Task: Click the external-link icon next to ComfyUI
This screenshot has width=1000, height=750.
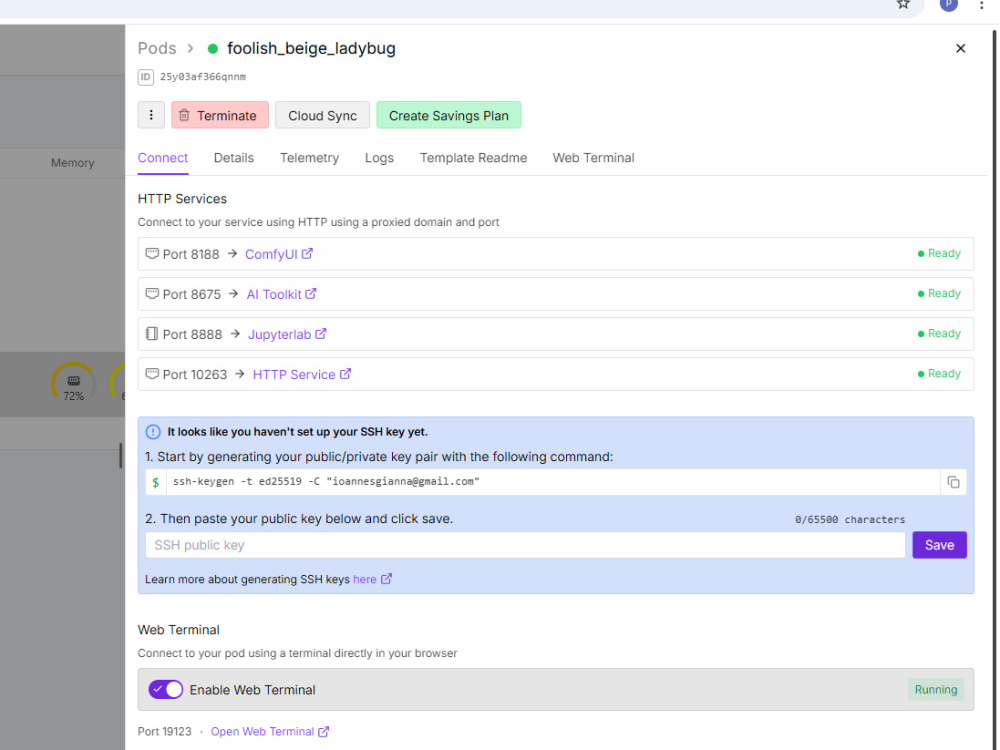Action: (x=307, y=254)
